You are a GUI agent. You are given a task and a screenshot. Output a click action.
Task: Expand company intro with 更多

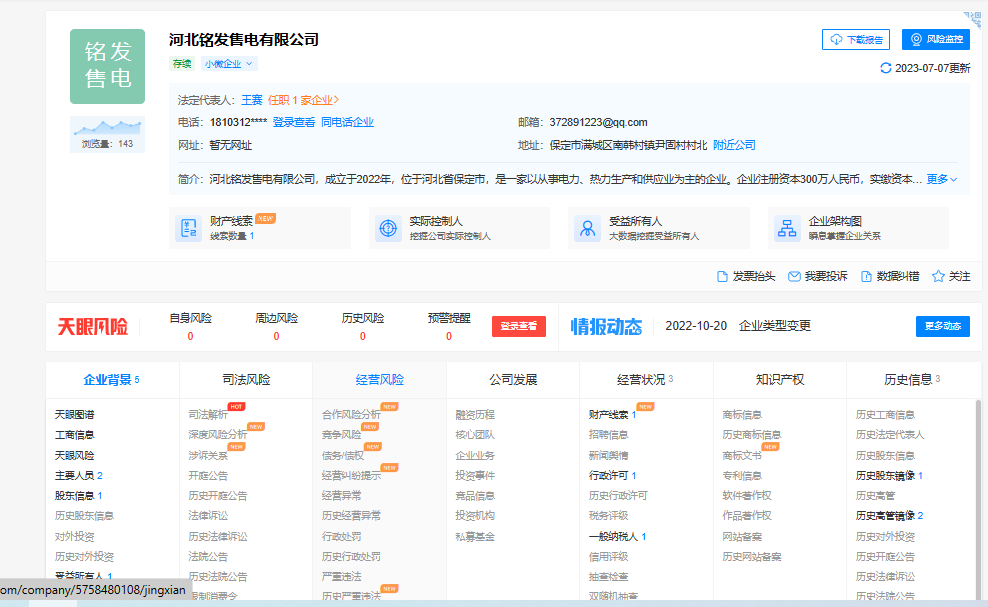pos(942,179)
